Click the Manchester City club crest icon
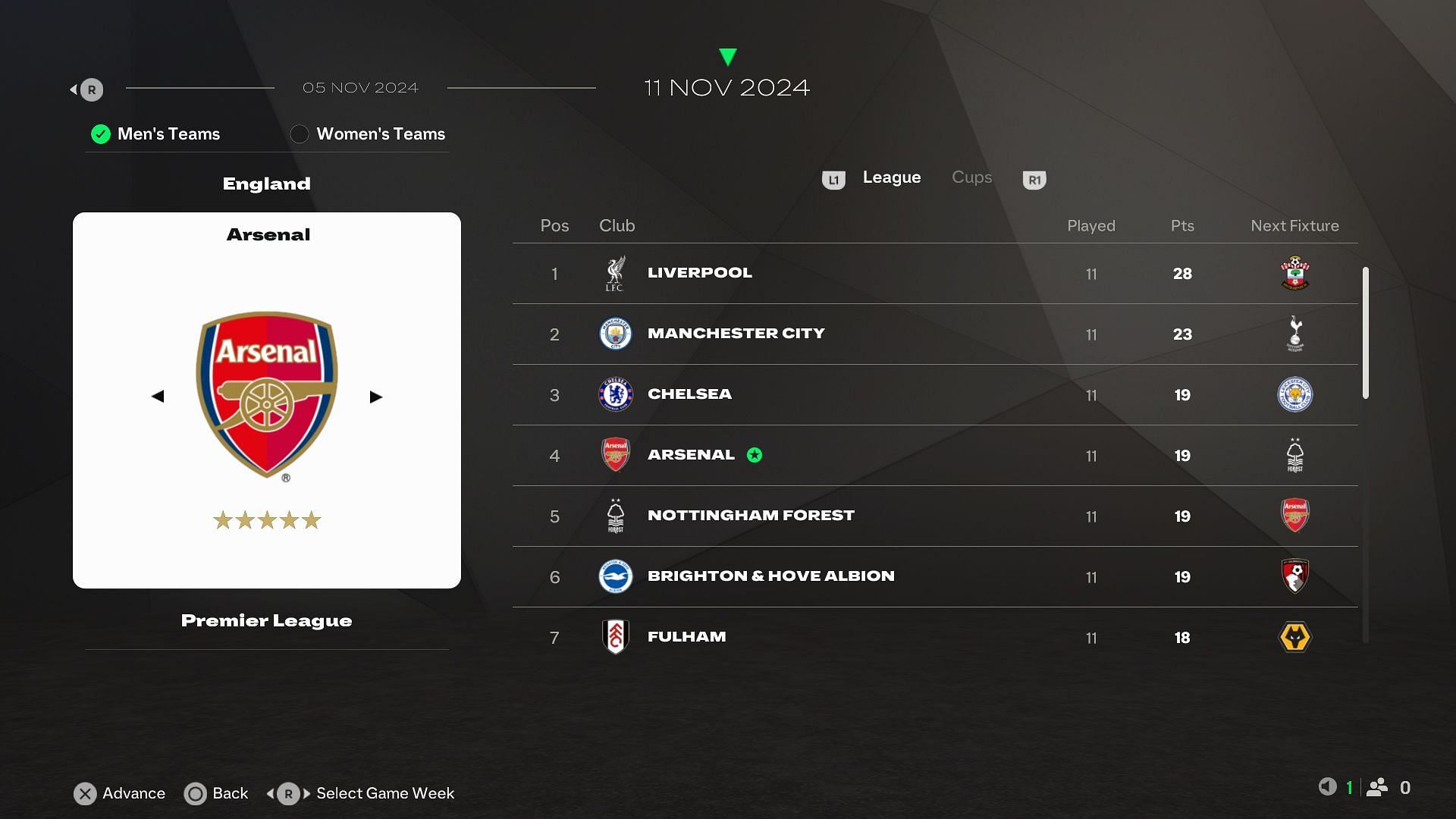The image size is (1456, 819). click(614, 333)
